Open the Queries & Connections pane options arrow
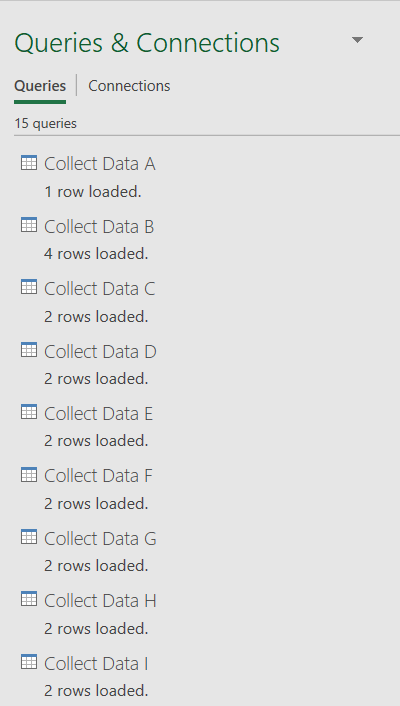 coord(357,41)
